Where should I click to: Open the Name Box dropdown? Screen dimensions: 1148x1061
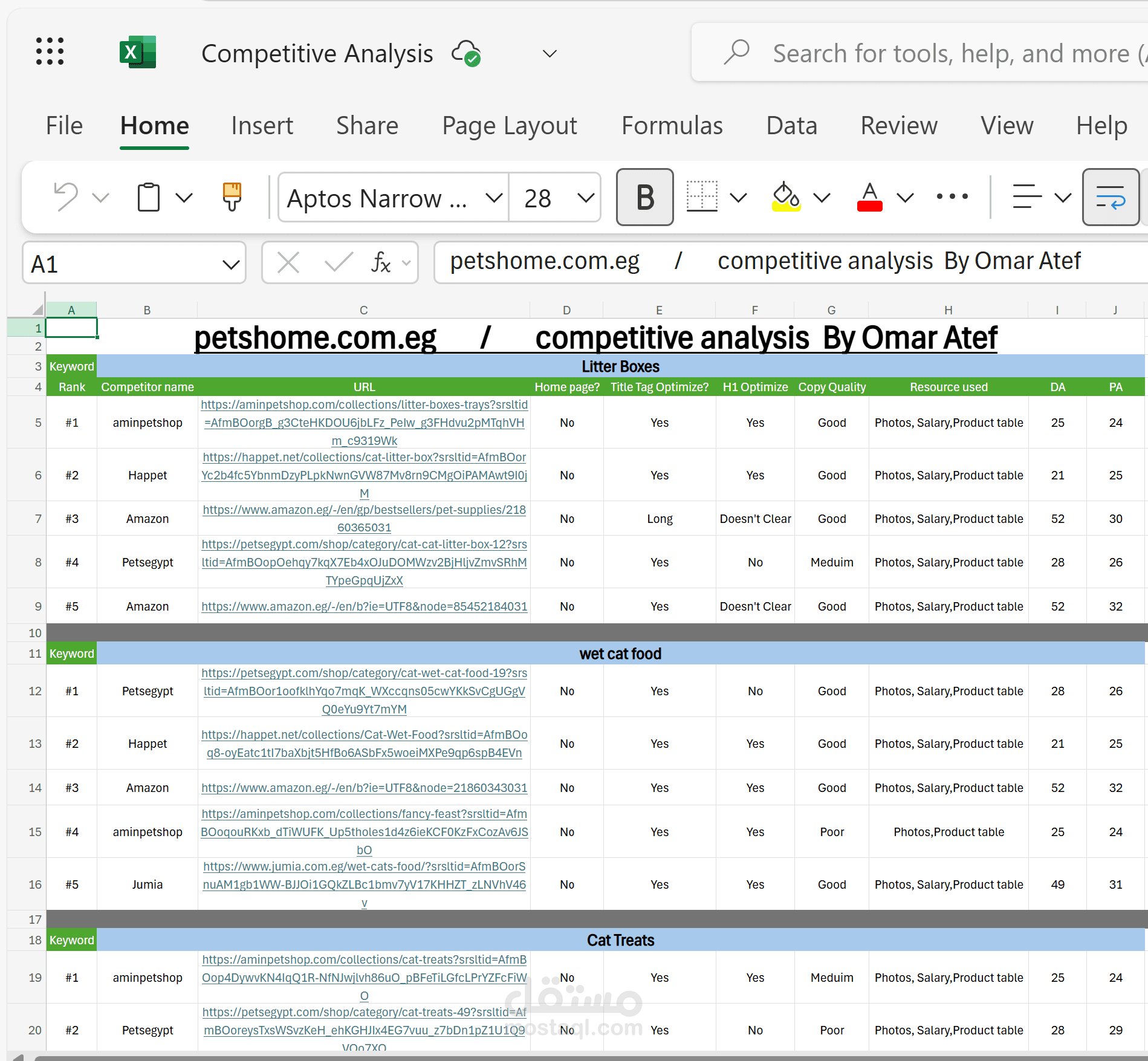coord(231,264)
